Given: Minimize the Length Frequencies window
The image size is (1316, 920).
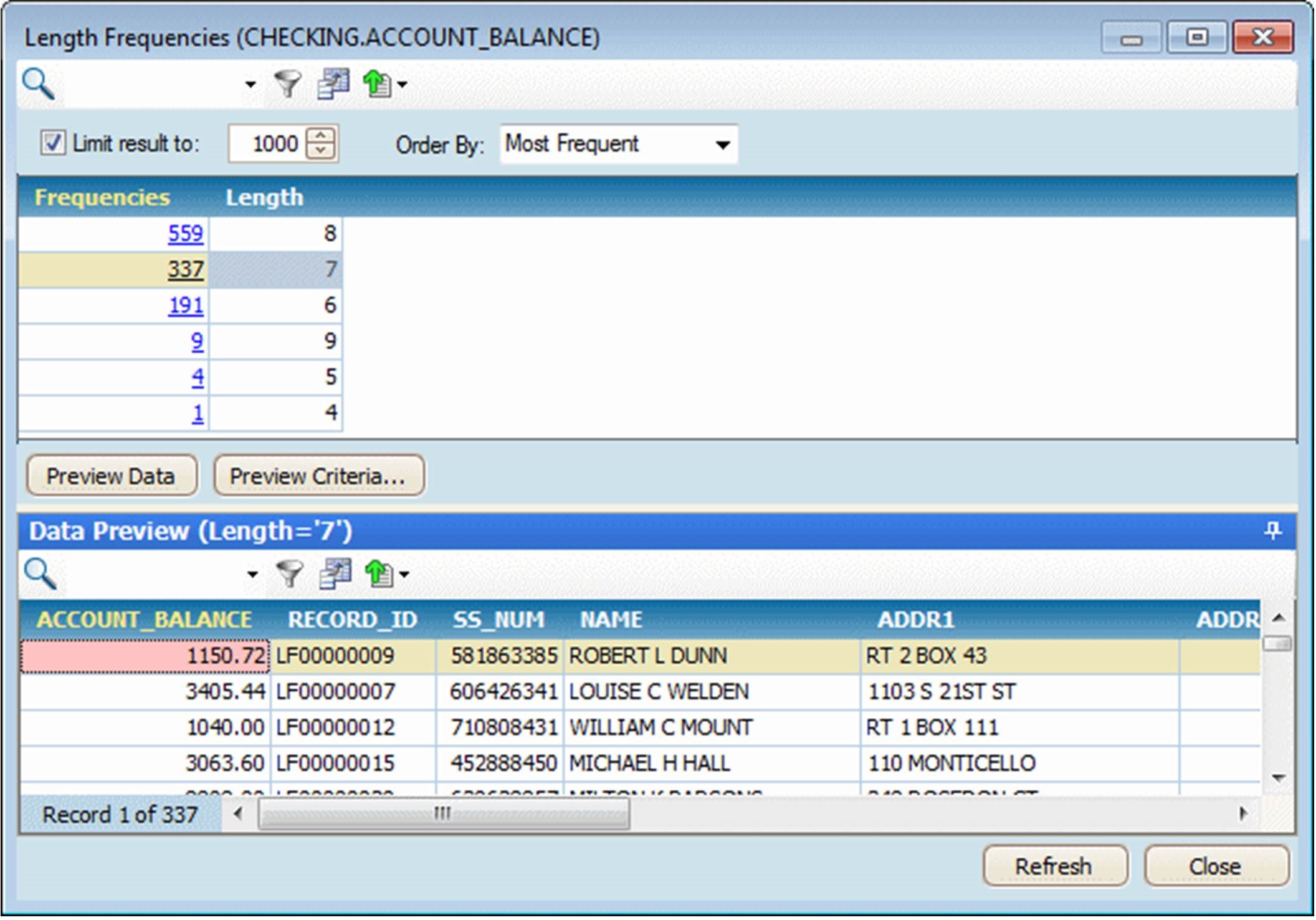Looking at the screenshot, I should 1132,39.
